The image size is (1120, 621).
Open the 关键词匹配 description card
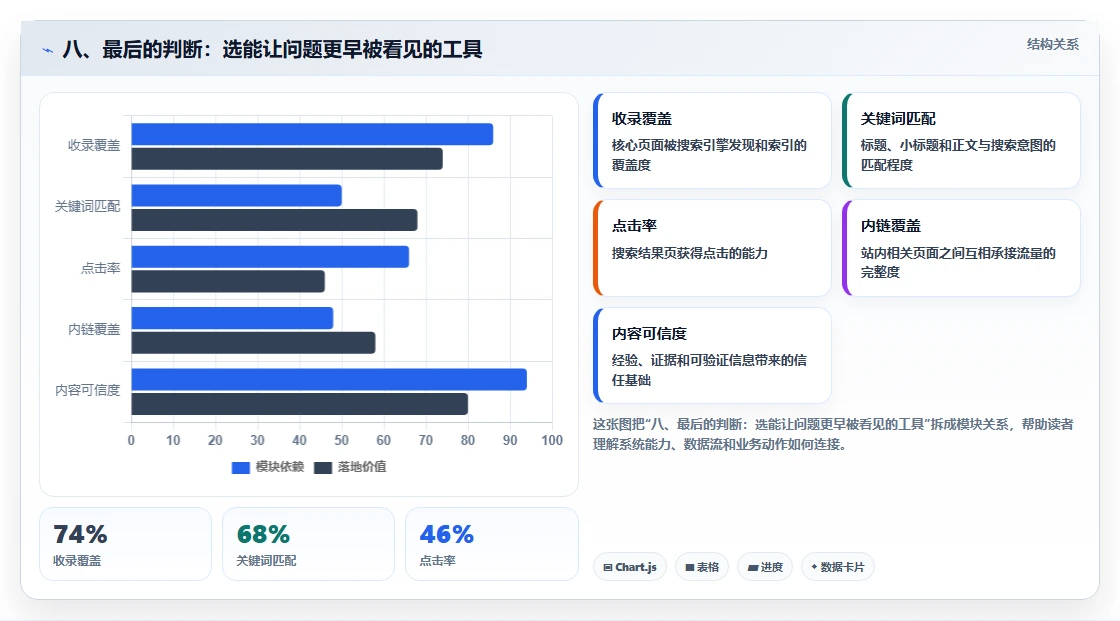(961, 140)
